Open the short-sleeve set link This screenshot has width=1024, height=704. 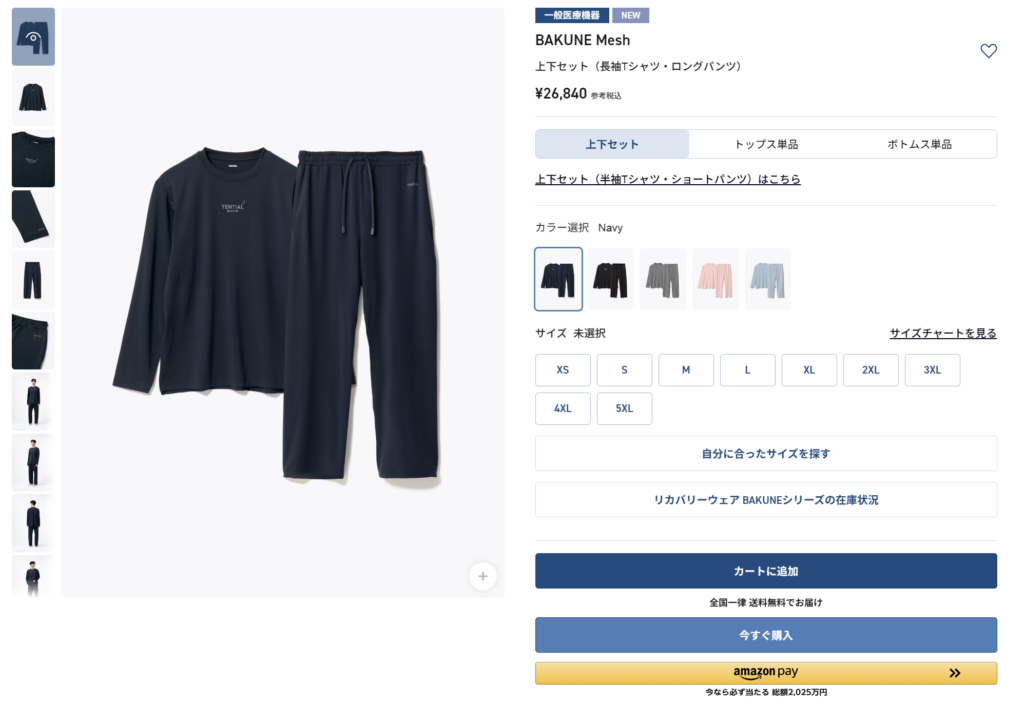click(667, 179)
